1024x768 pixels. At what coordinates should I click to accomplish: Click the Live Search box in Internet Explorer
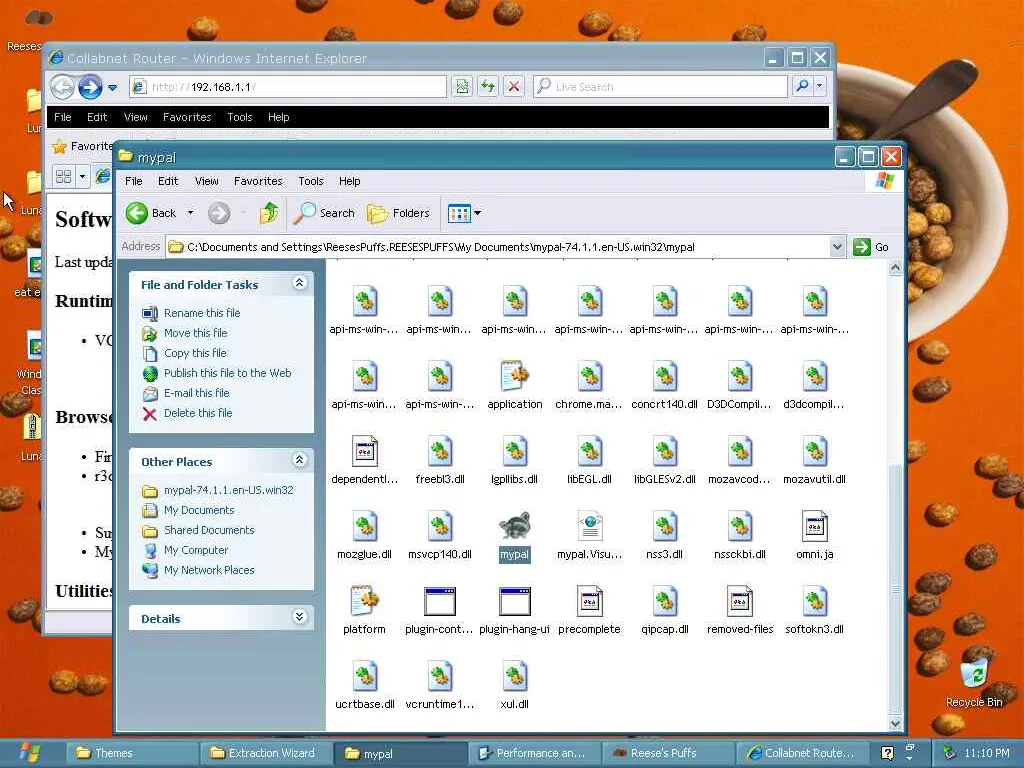click(x=660, y=86)
